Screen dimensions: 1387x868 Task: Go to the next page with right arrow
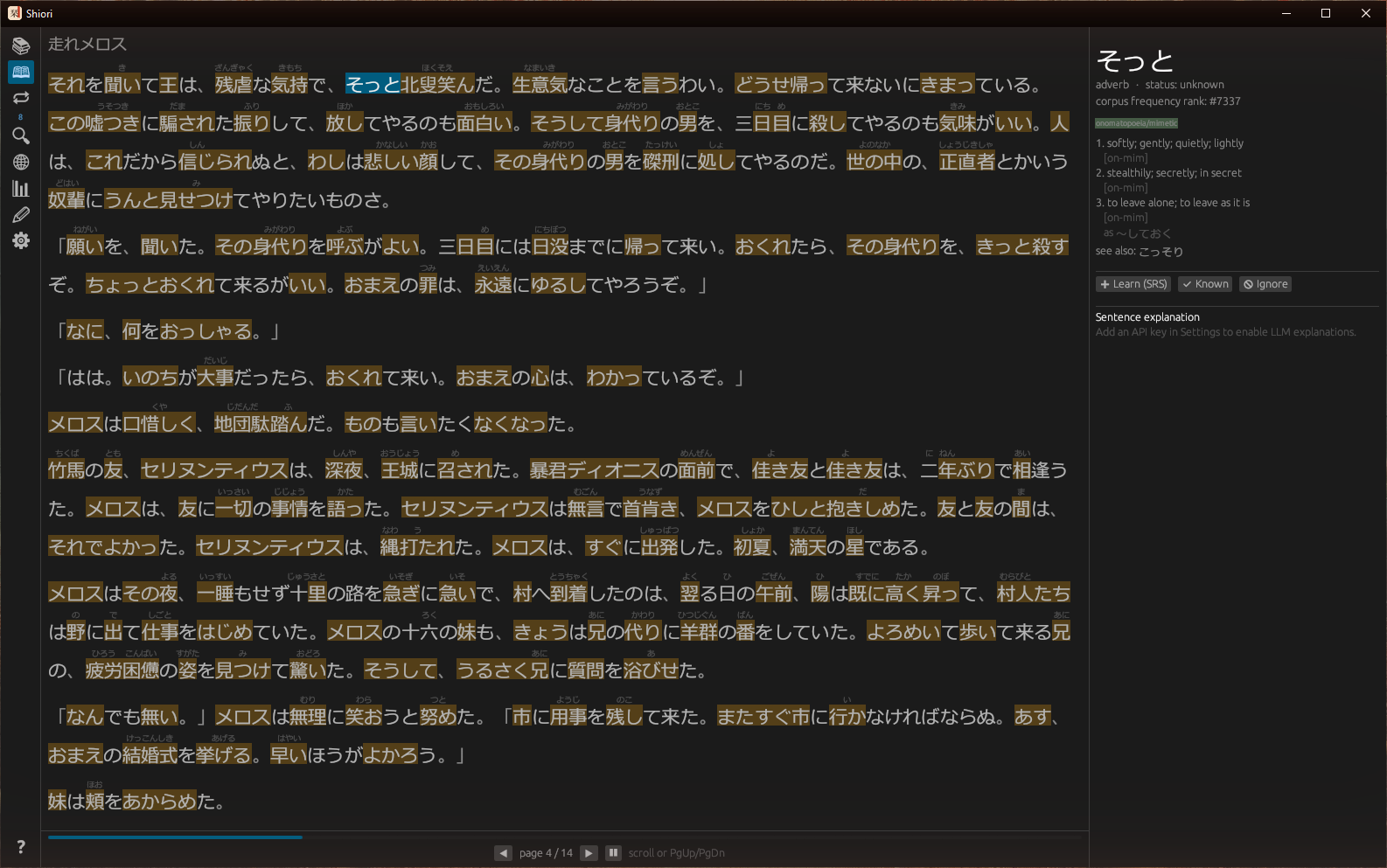[x=589, y=853]
